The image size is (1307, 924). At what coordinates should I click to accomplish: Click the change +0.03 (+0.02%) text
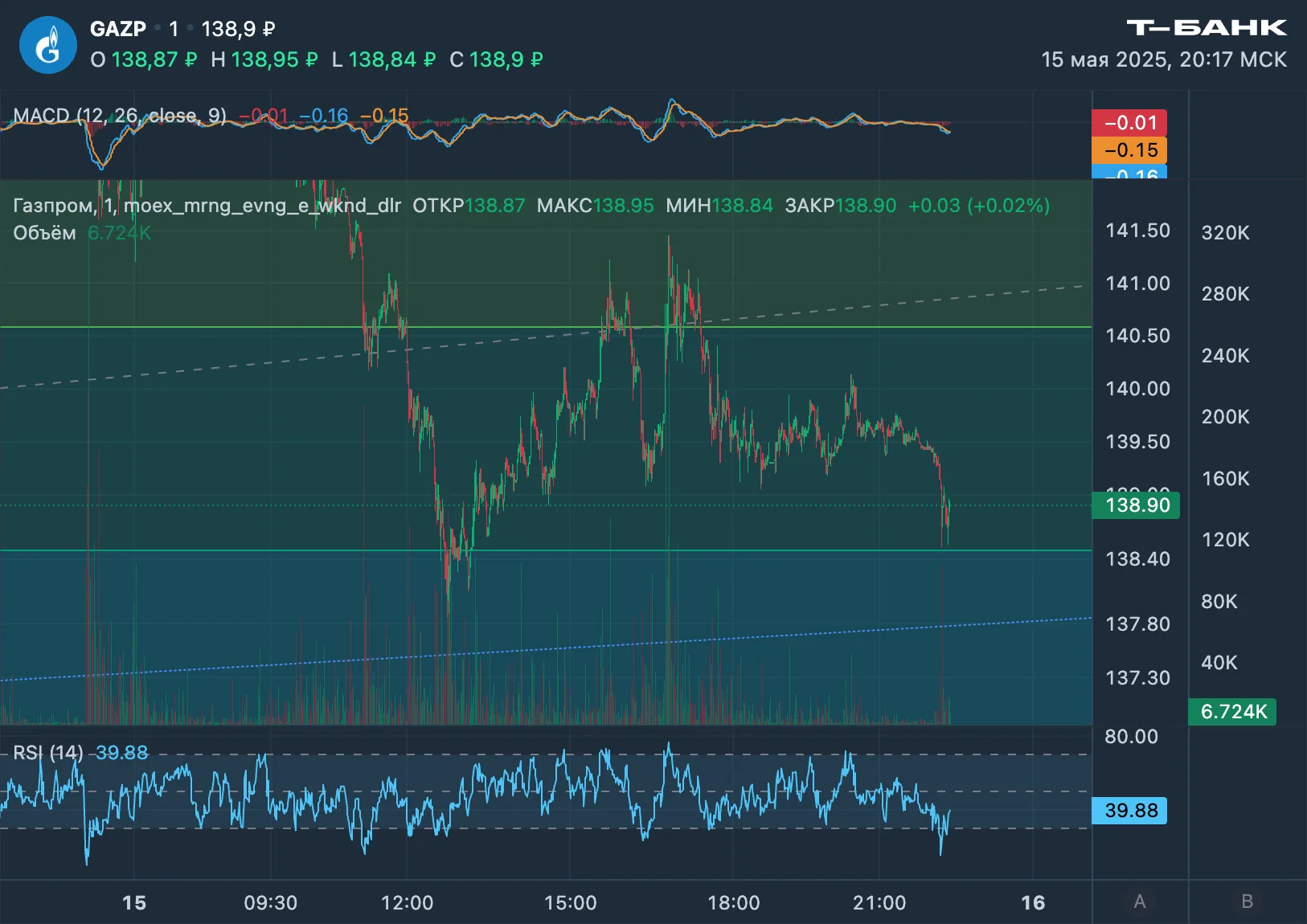(979, 206)
